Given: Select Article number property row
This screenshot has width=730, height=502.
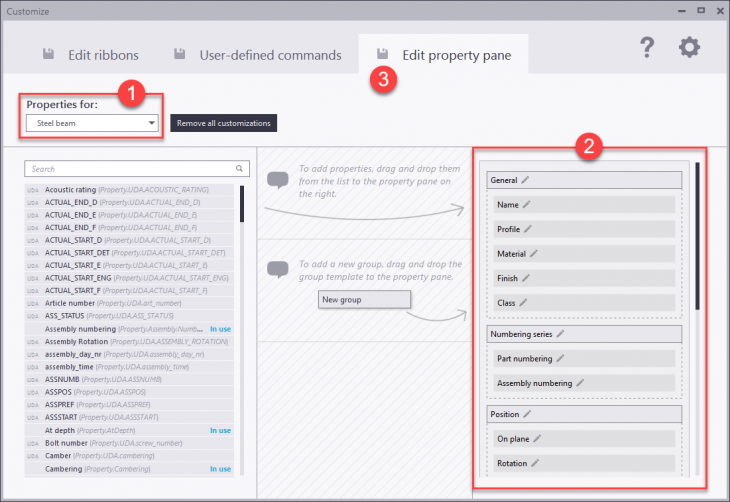Looking at the screenshot, I should [129, 303].
